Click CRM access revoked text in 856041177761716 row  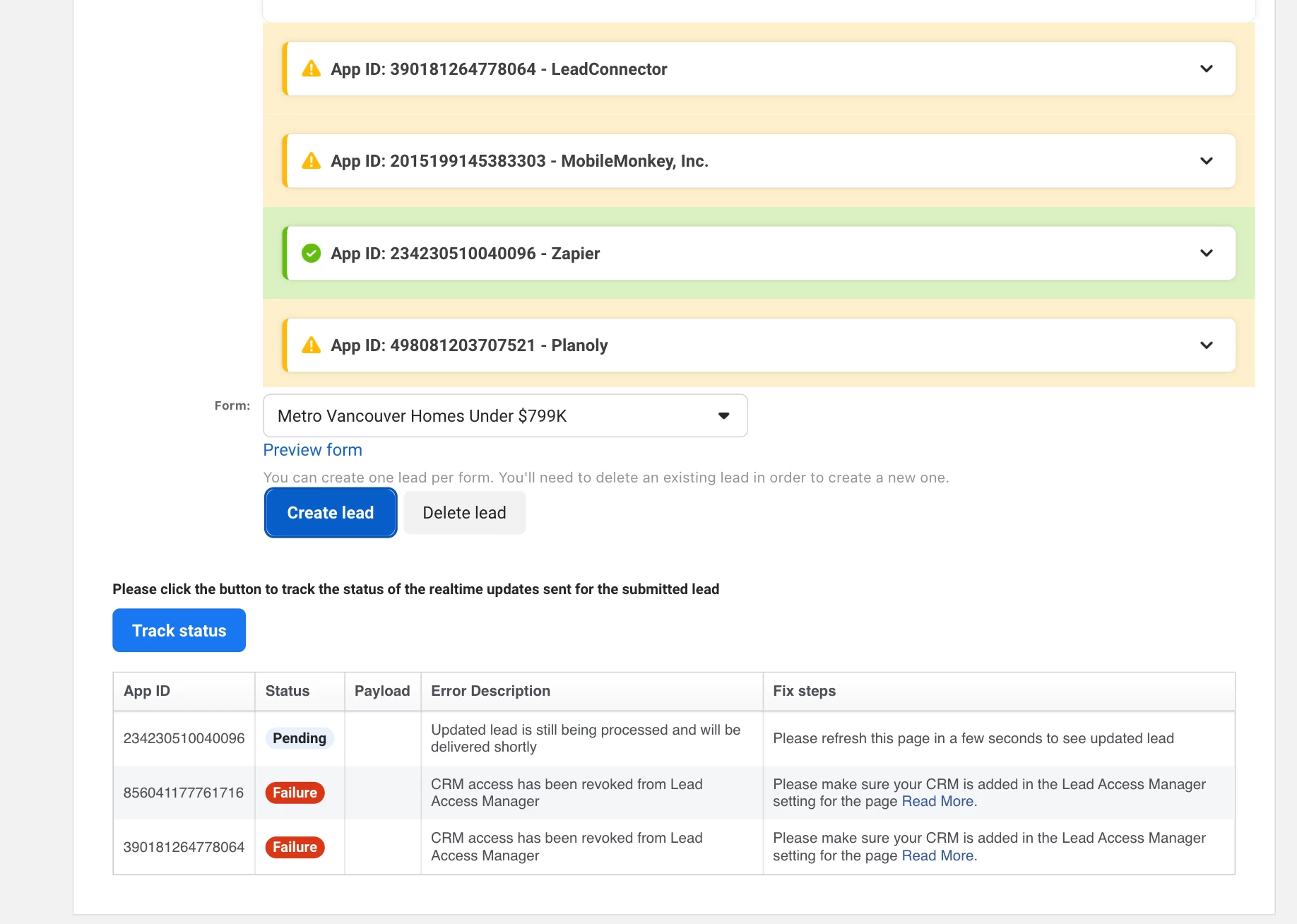click(567, 793)
